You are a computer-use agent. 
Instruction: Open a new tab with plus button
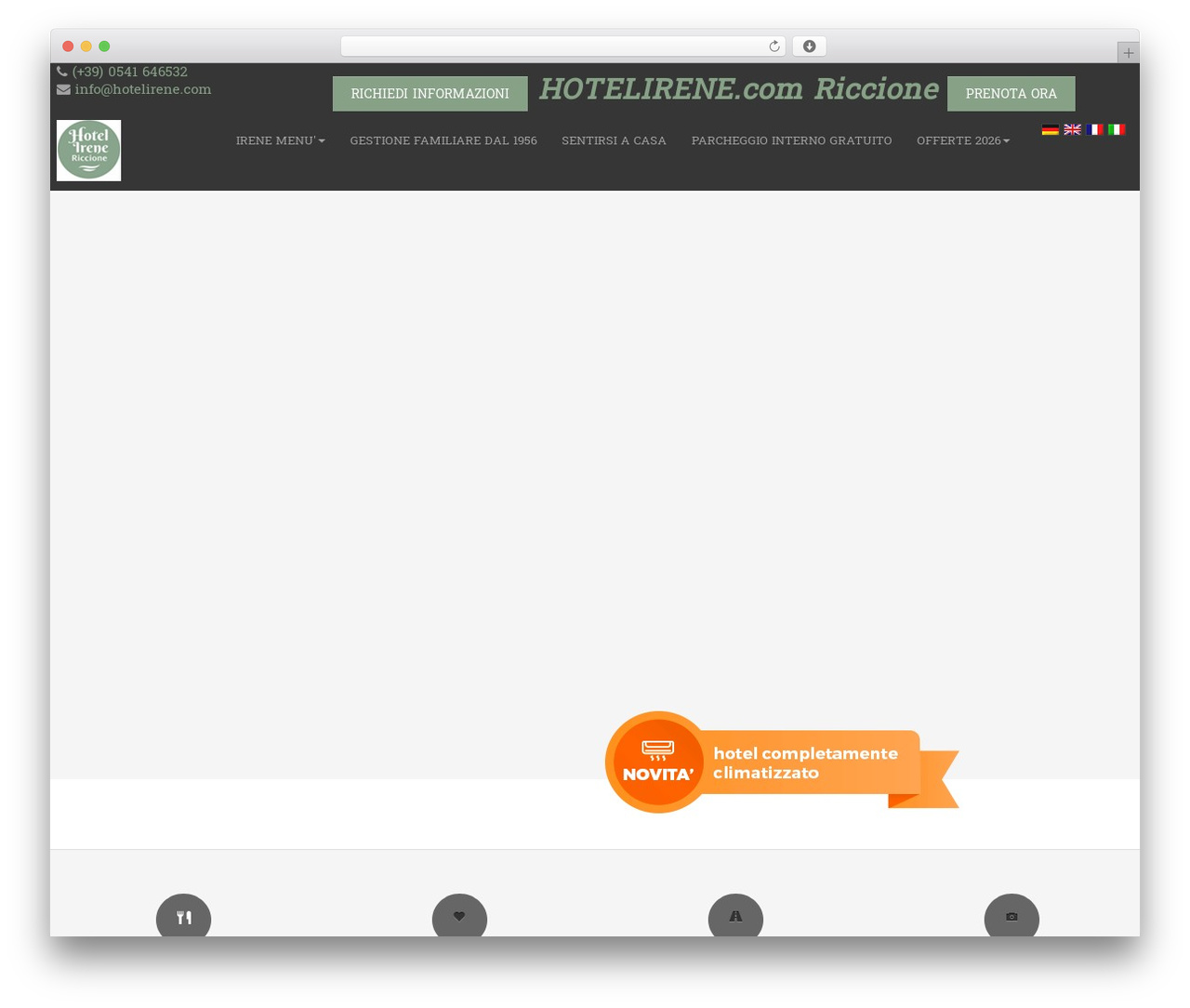point(1128,53)
